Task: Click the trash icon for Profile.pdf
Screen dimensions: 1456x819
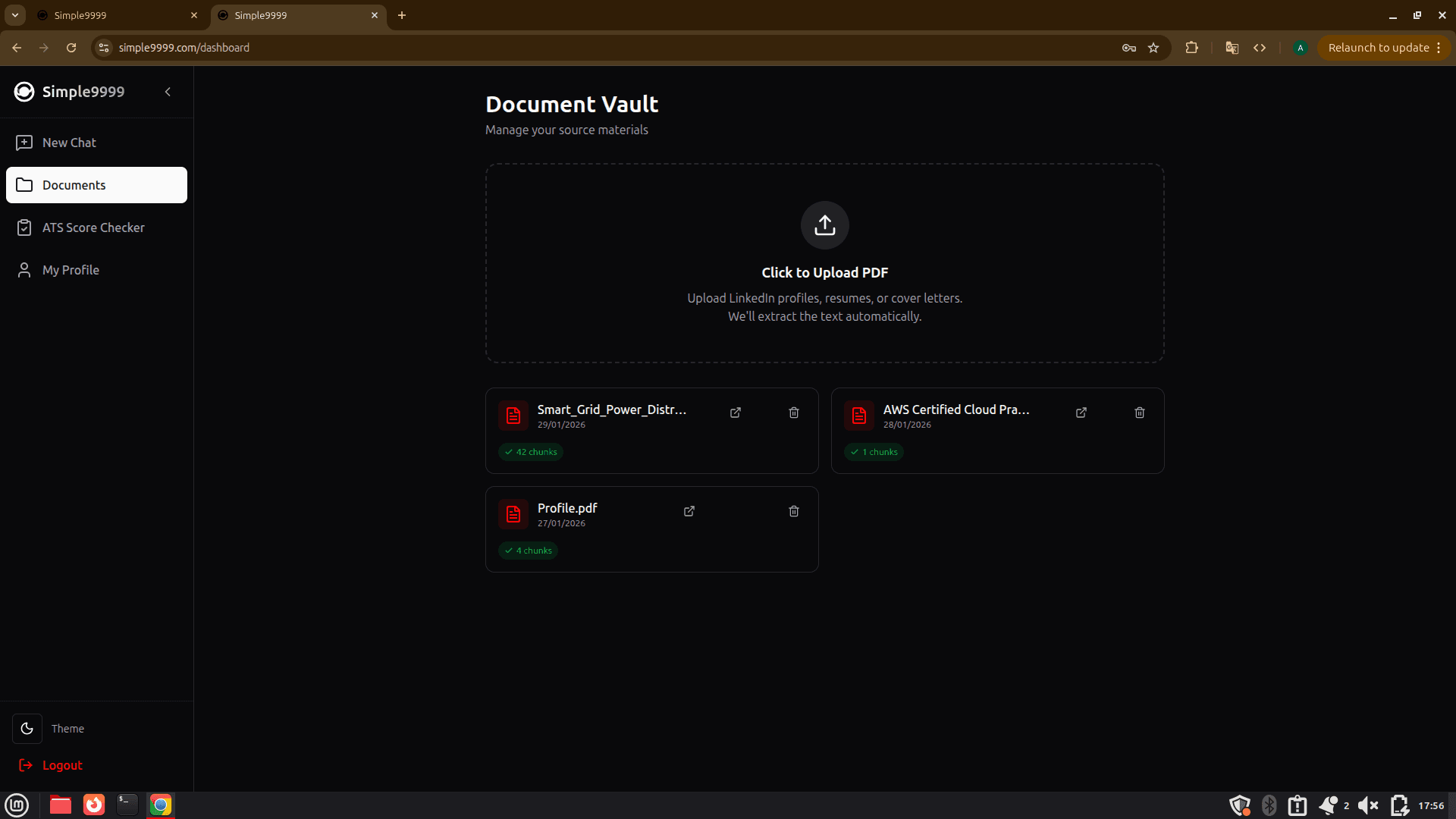Action: tap(794, 511)
